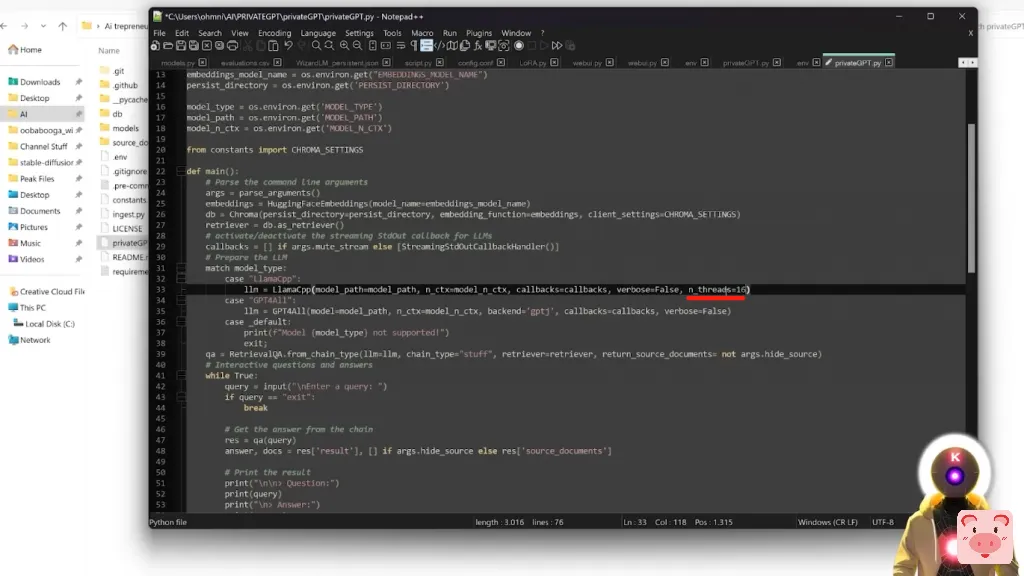Toggle the file monitoring eye icon

tap(504, 46)
